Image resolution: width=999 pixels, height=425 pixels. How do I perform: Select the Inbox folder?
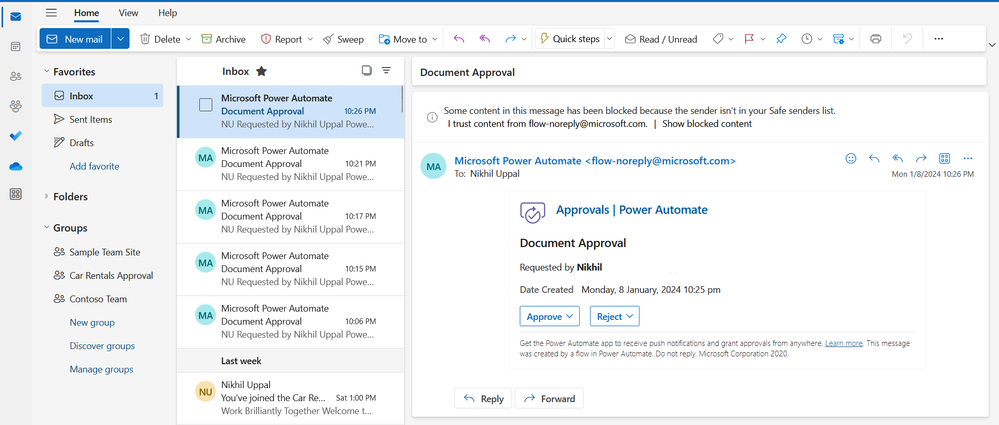[103, 96]
